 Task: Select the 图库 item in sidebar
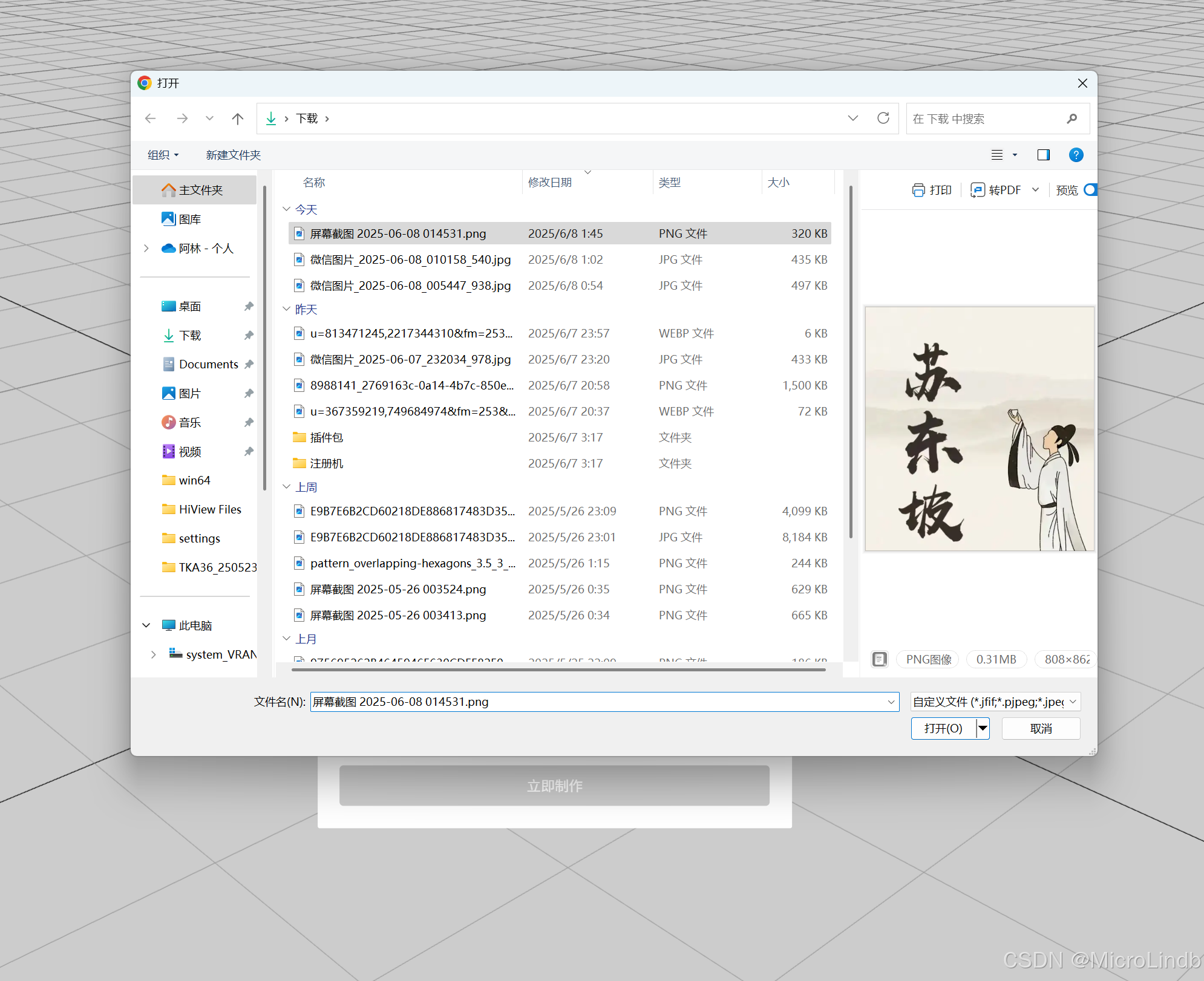coord(189,219)
